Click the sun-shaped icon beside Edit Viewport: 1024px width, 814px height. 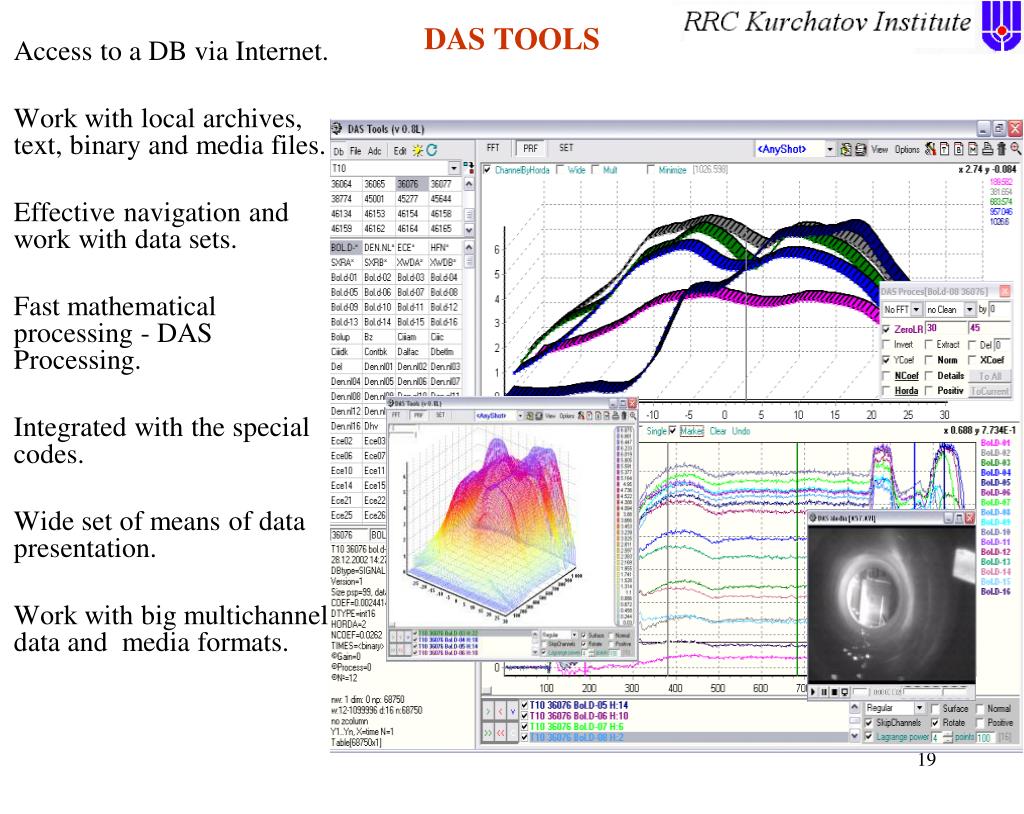[417, 151]
